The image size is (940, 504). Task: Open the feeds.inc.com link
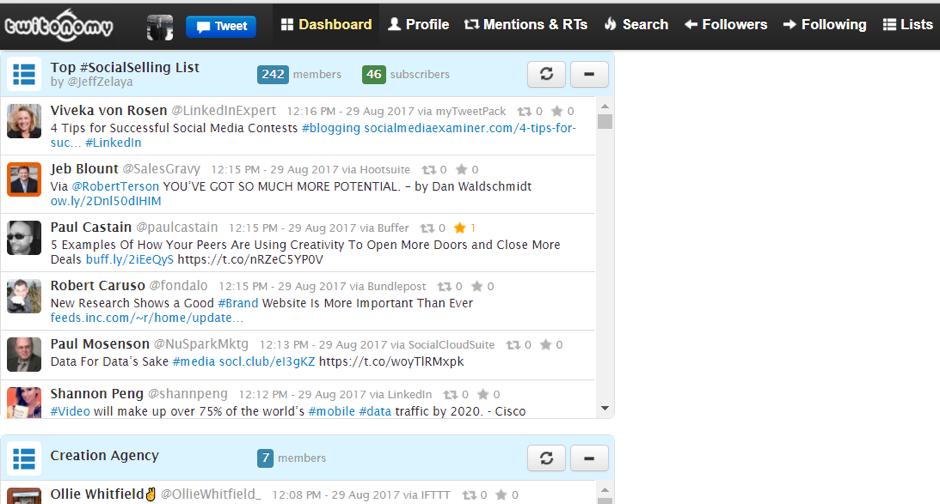pos(147,318)
